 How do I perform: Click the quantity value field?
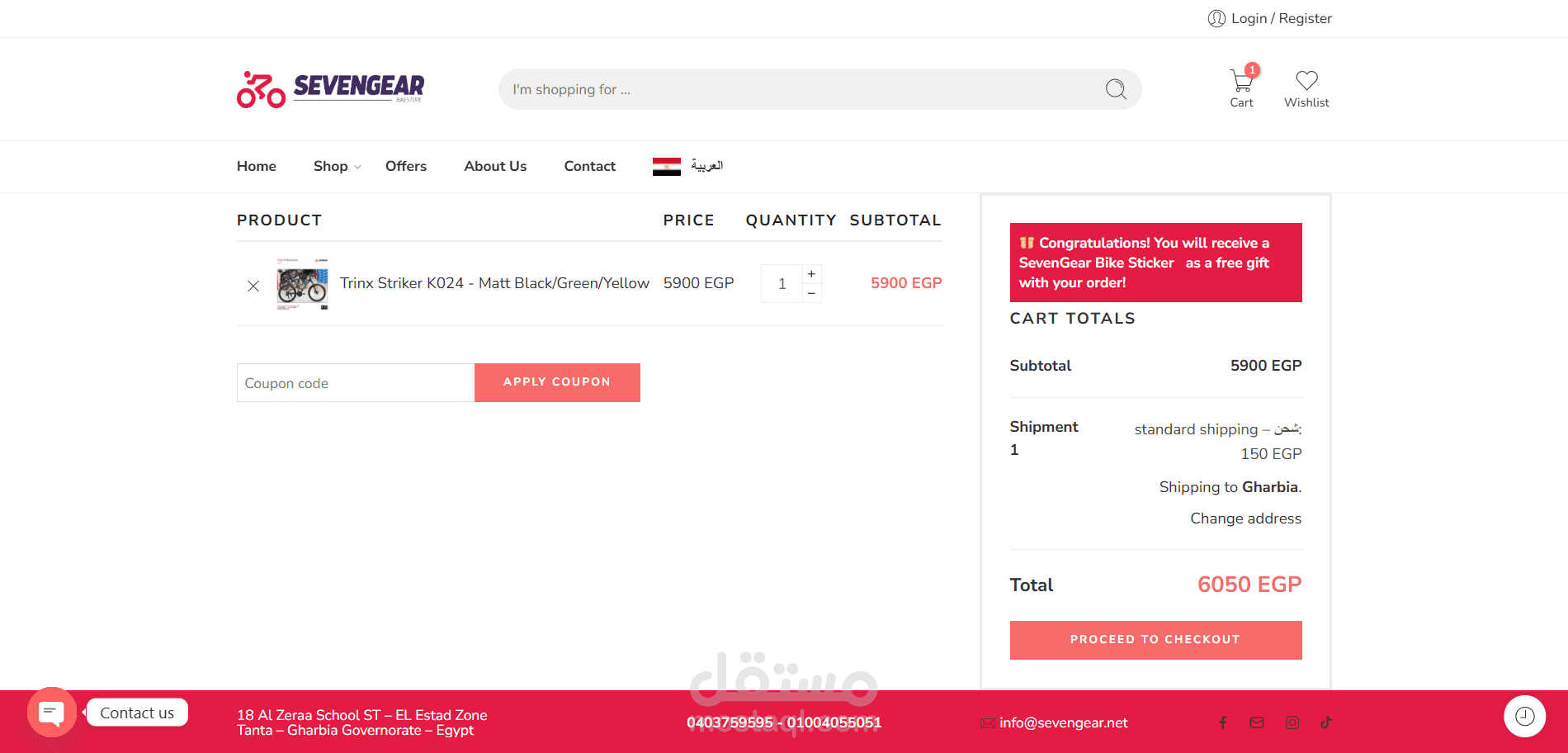pyautogui.click(x=782, y=284)
